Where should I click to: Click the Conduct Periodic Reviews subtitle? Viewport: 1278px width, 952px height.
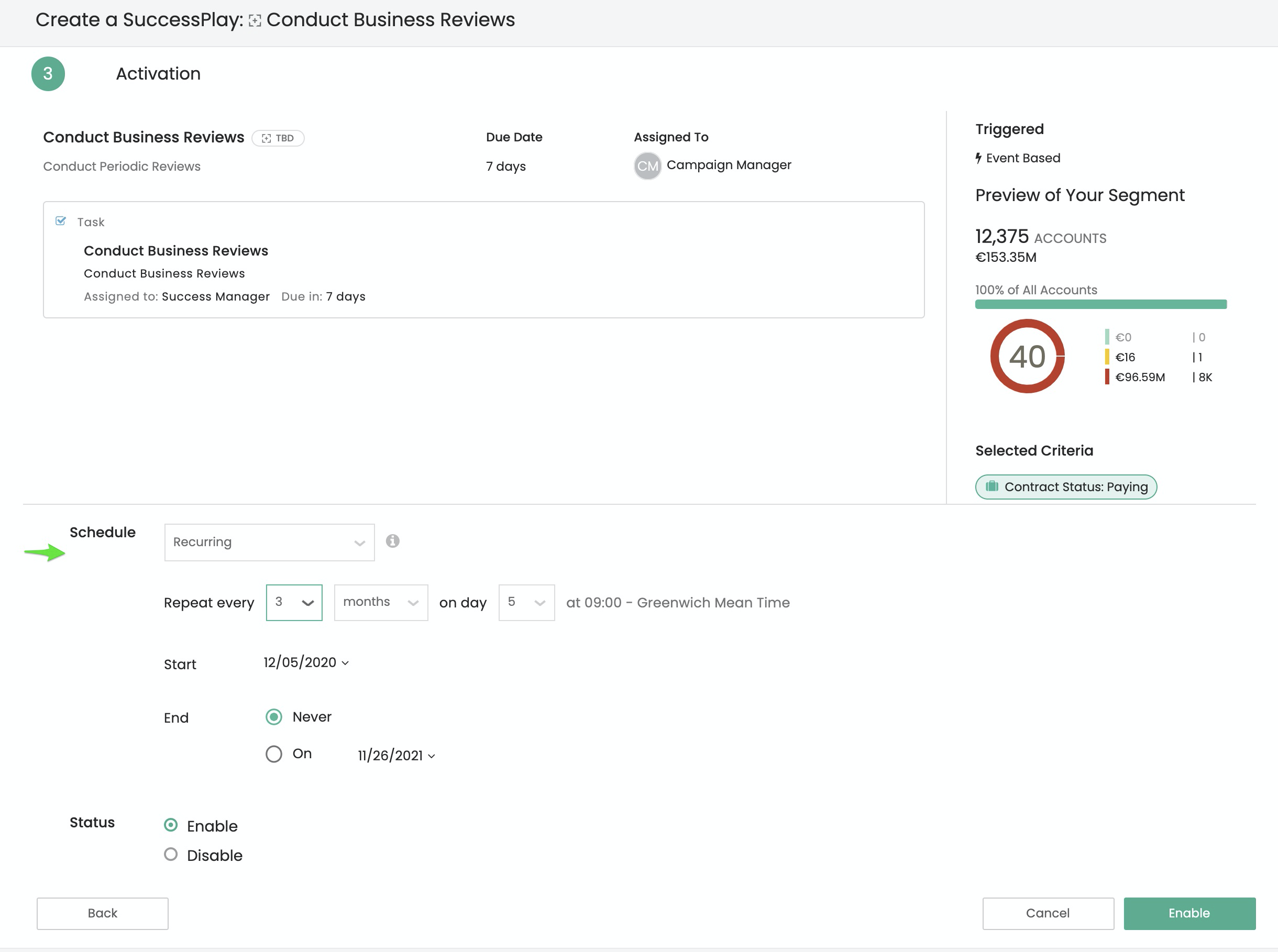point(122,166)
